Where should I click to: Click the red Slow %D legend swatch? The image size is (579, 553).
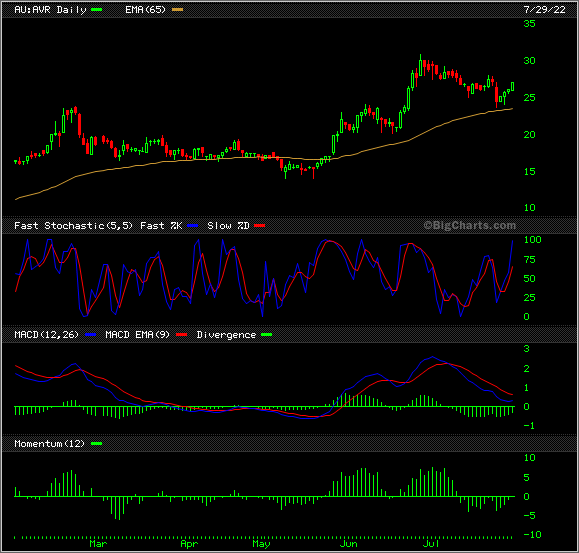260,226
